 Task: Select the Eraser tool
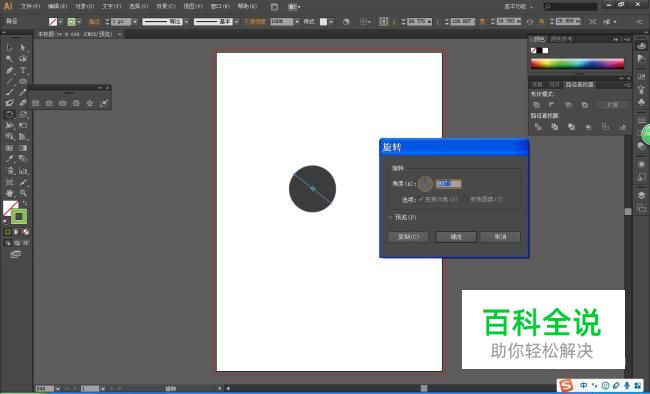(23, 103)
